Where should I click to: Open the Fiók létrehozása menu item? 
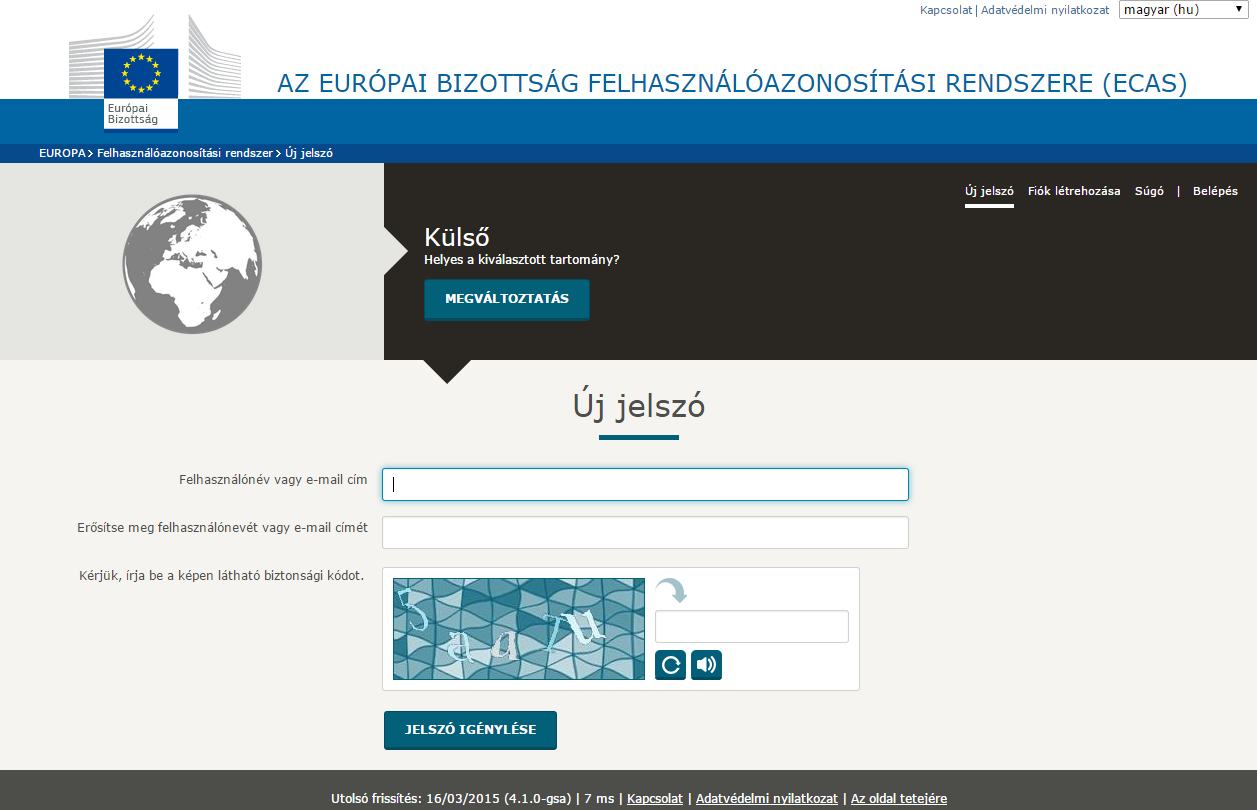click(1074, 191)
